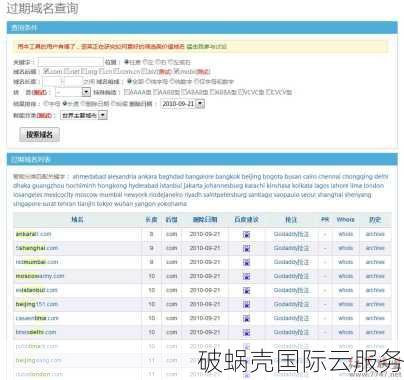The height and width of the screenshot is (380, 404).
Task: Click the Baidu suggestion icon in the shanghai row
Action: (x=246, y=248)
